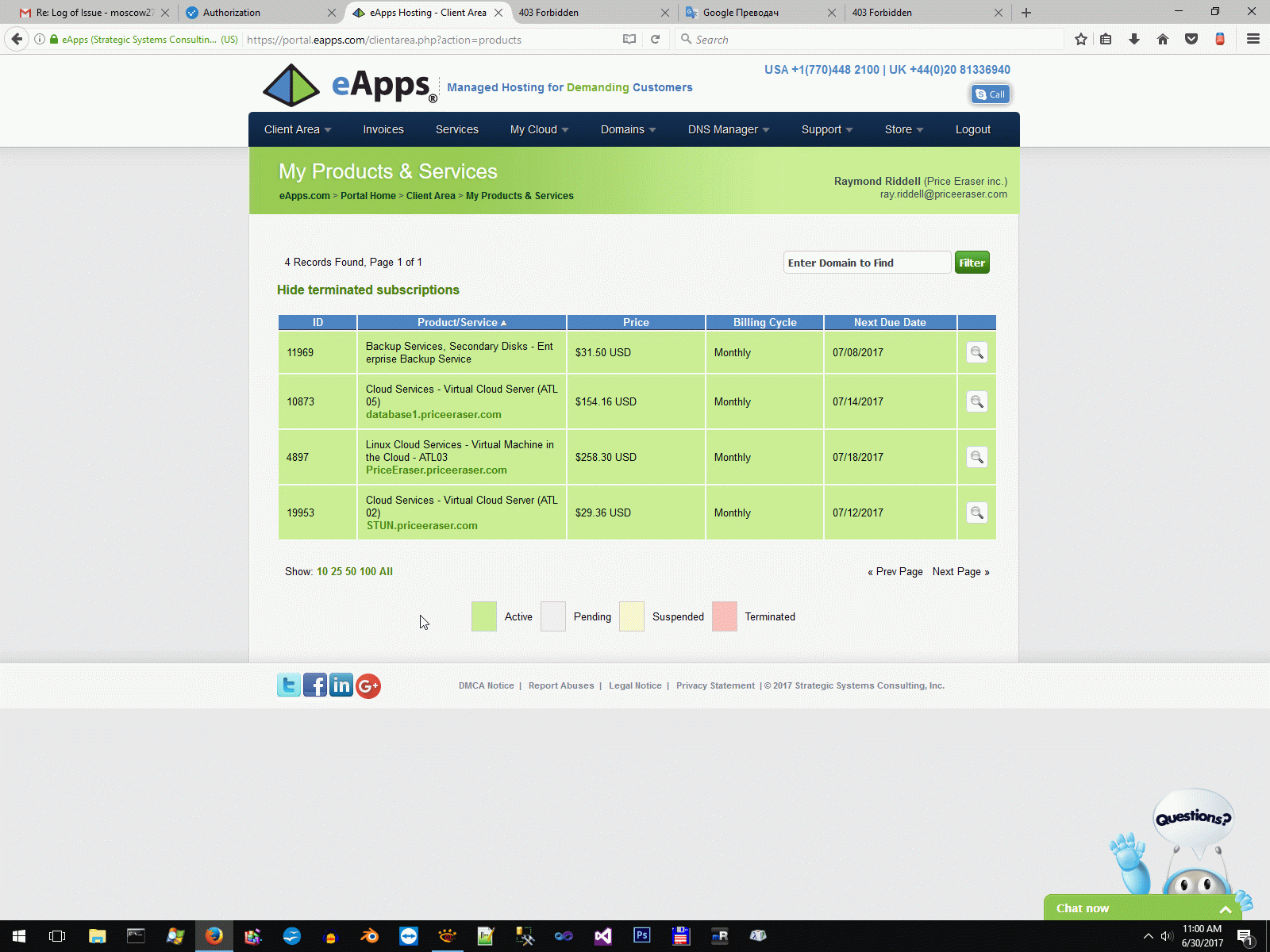Image resolution: width=1270 pixels, height=952 pixels.
Task: Expand the Client Area menu
Action: click(x=298, y=129)
